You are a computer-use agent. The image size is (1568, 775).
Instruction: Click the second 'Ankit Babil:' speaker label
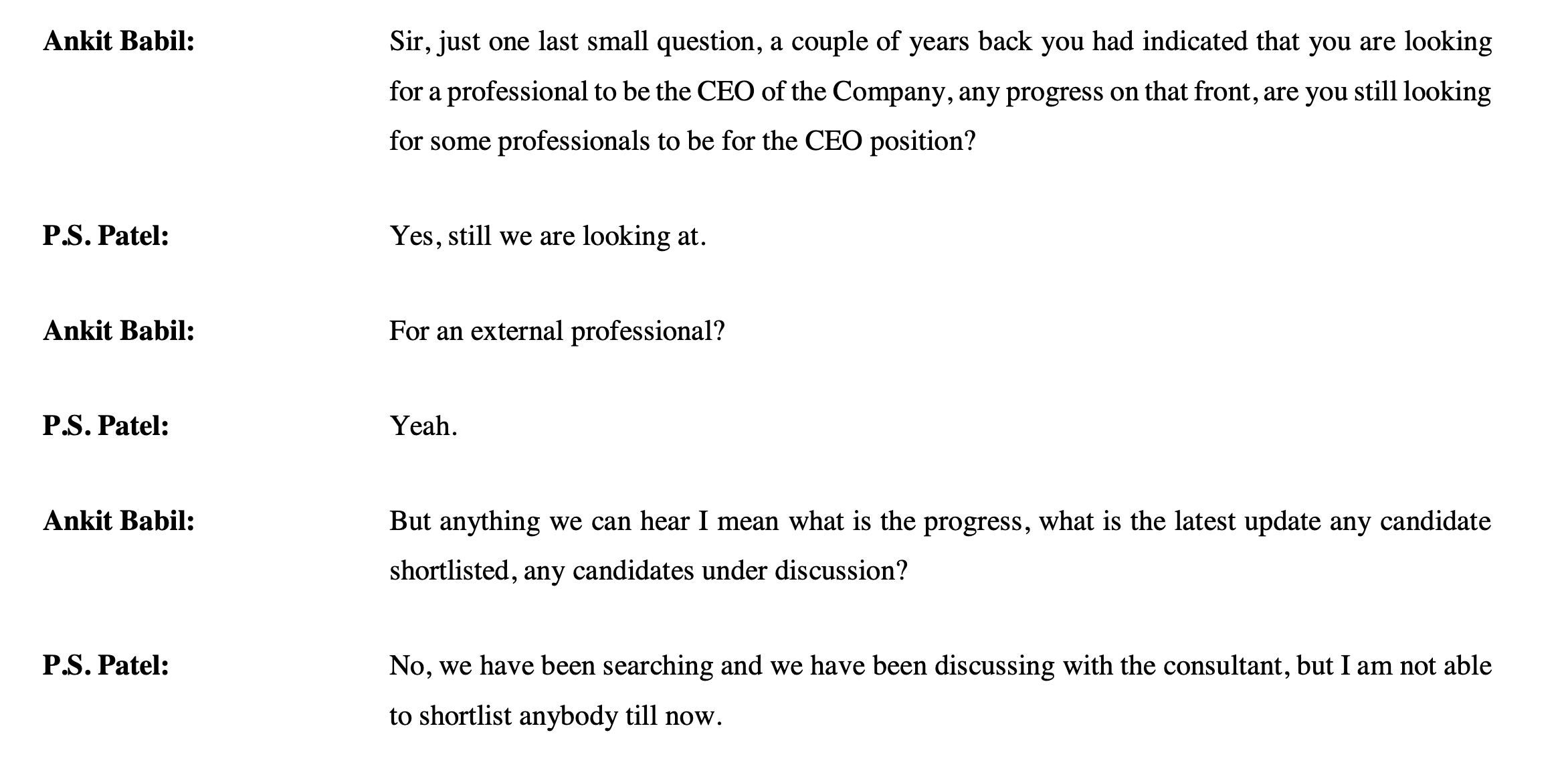[118, 331]
